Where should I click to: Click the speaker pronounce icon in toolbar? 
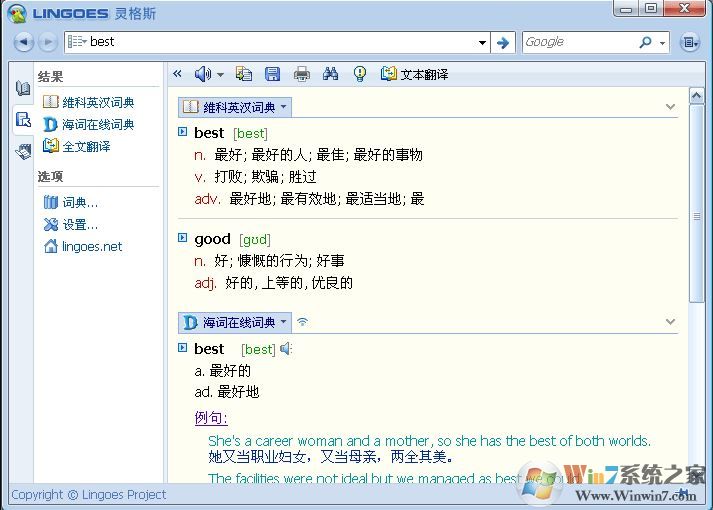(203, 74)
